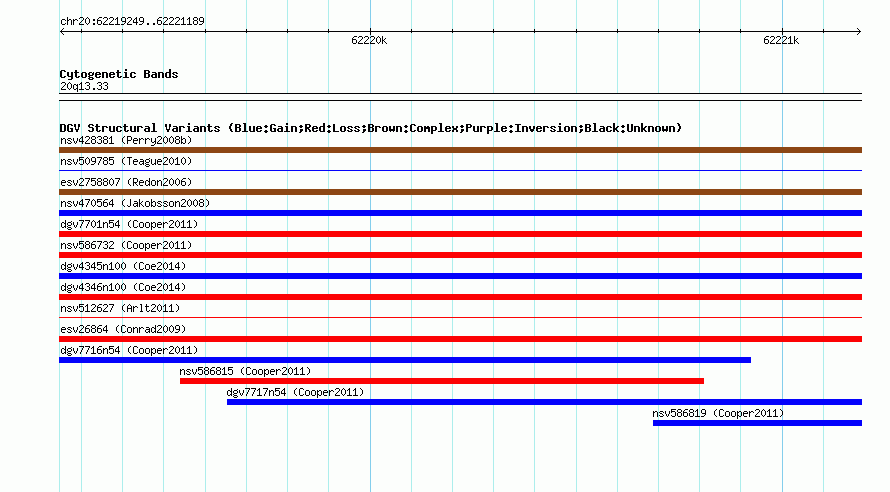Screen dimensions: 890x492
Task: Click the red bar under dgv4346n100
Action: point(460,297)
